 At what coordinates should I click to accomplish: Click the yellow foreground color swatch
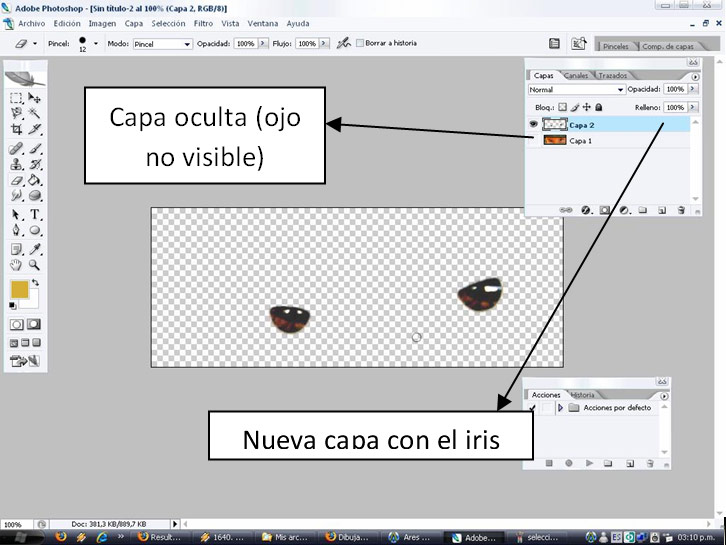tap(19, 289)
